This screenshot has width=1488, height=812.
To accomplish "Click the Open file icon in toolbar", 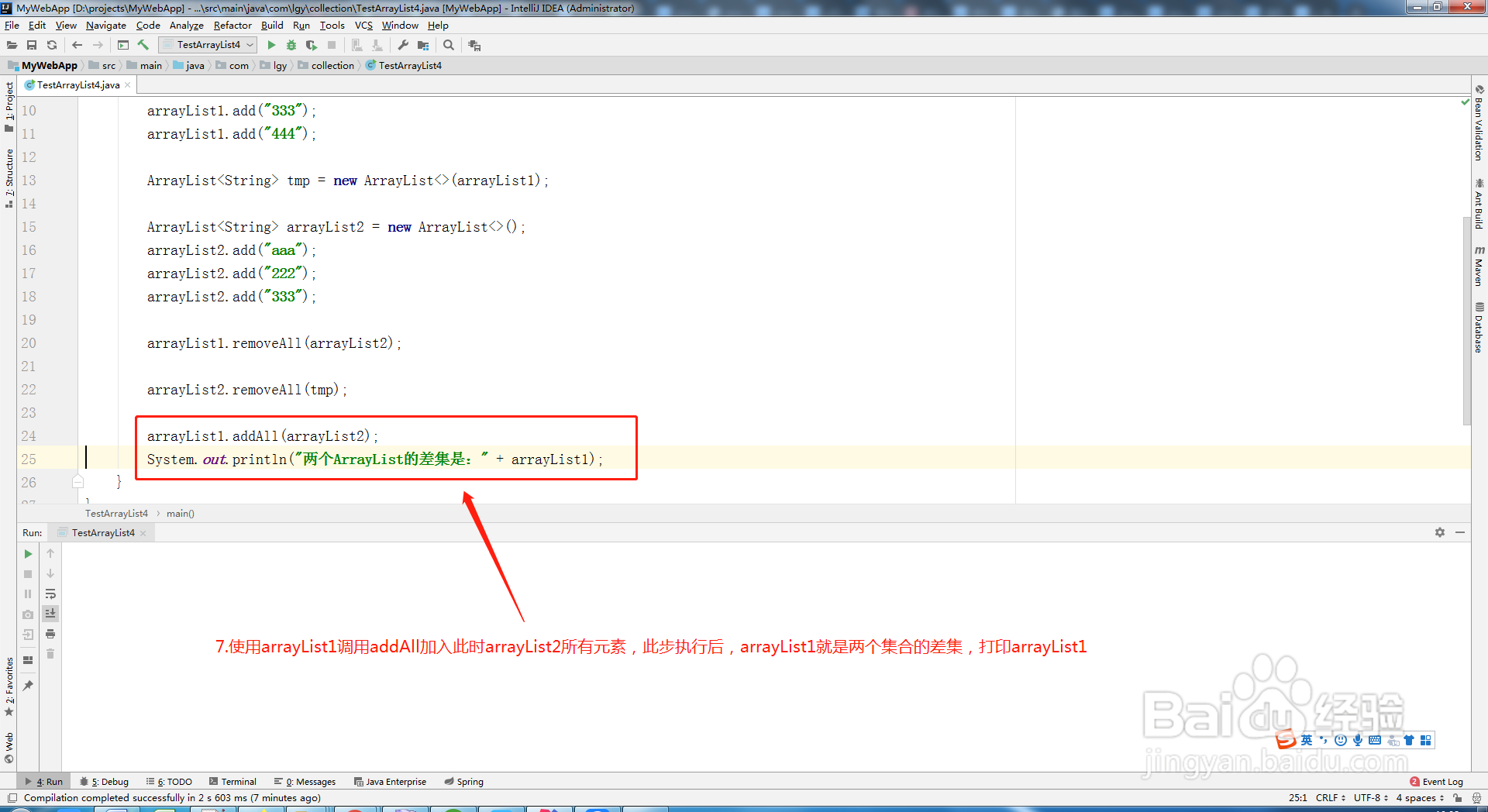I will click(x=12, y=45).
